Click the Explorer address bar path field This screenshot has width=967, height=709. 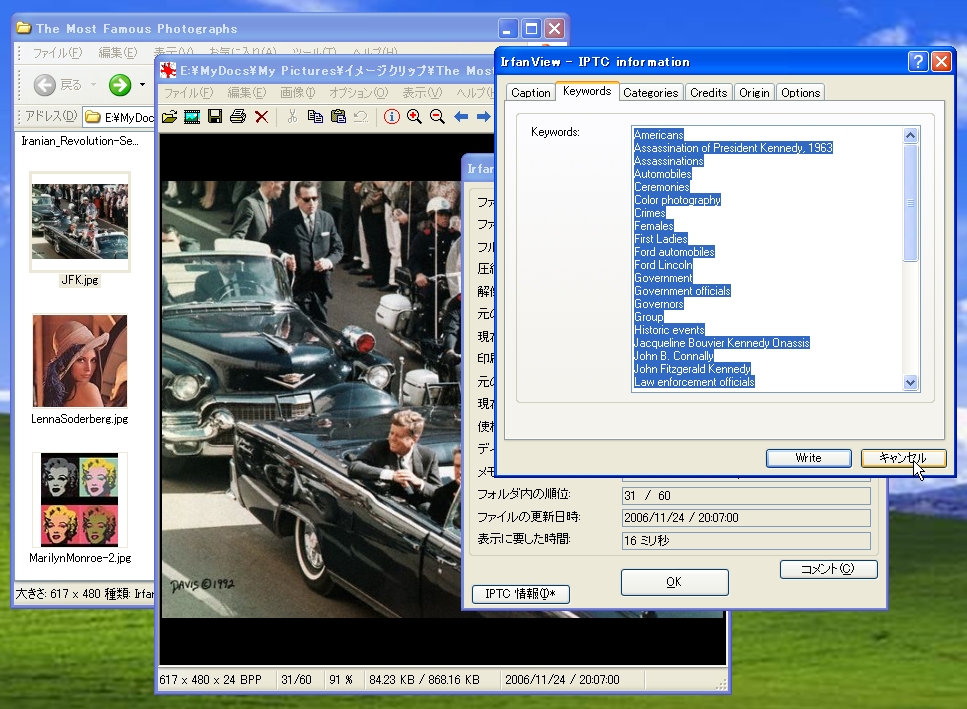click(x=118, y=117)
